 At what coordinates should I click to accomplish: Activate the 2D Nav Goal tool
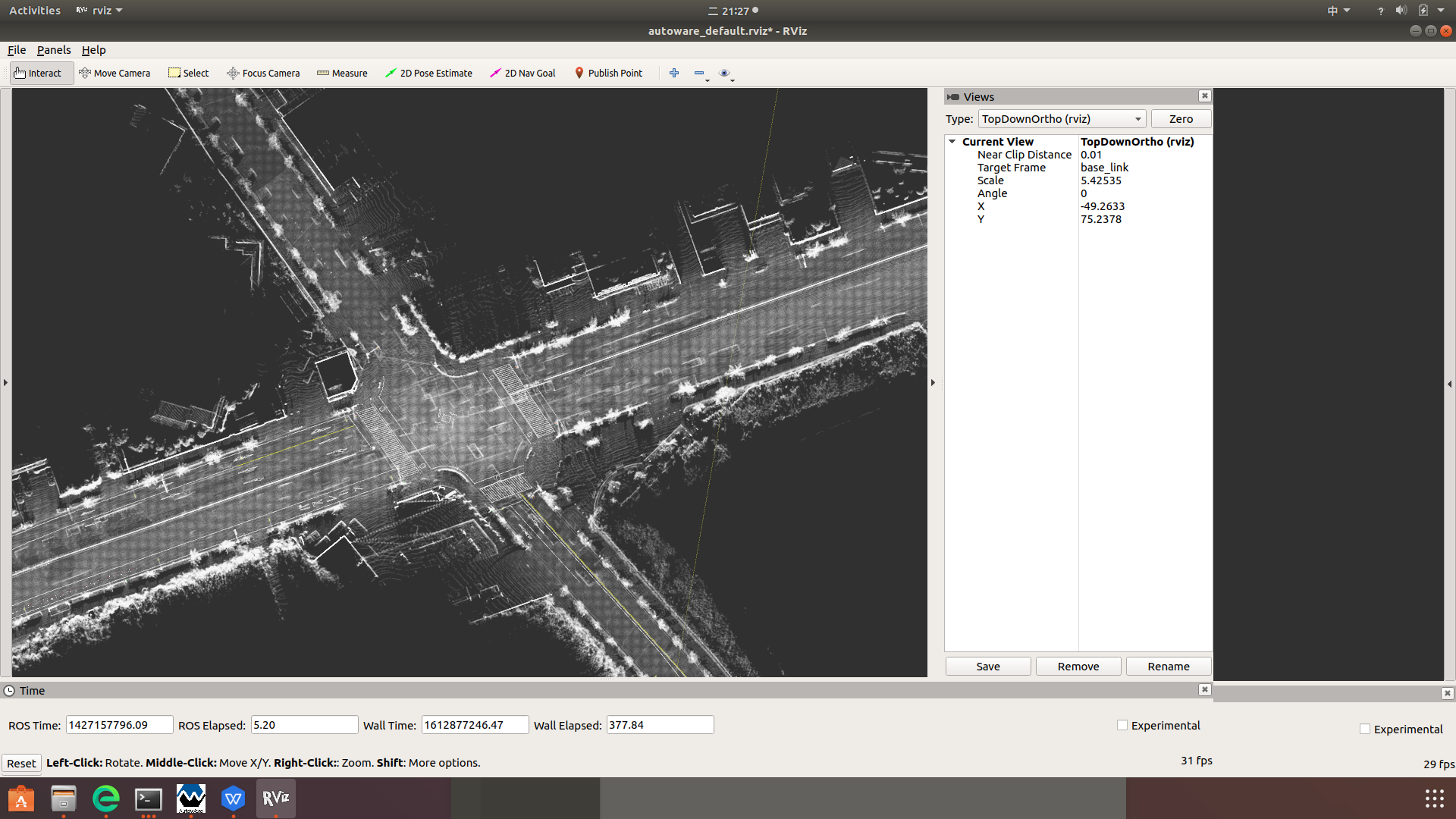click(522, 74)
